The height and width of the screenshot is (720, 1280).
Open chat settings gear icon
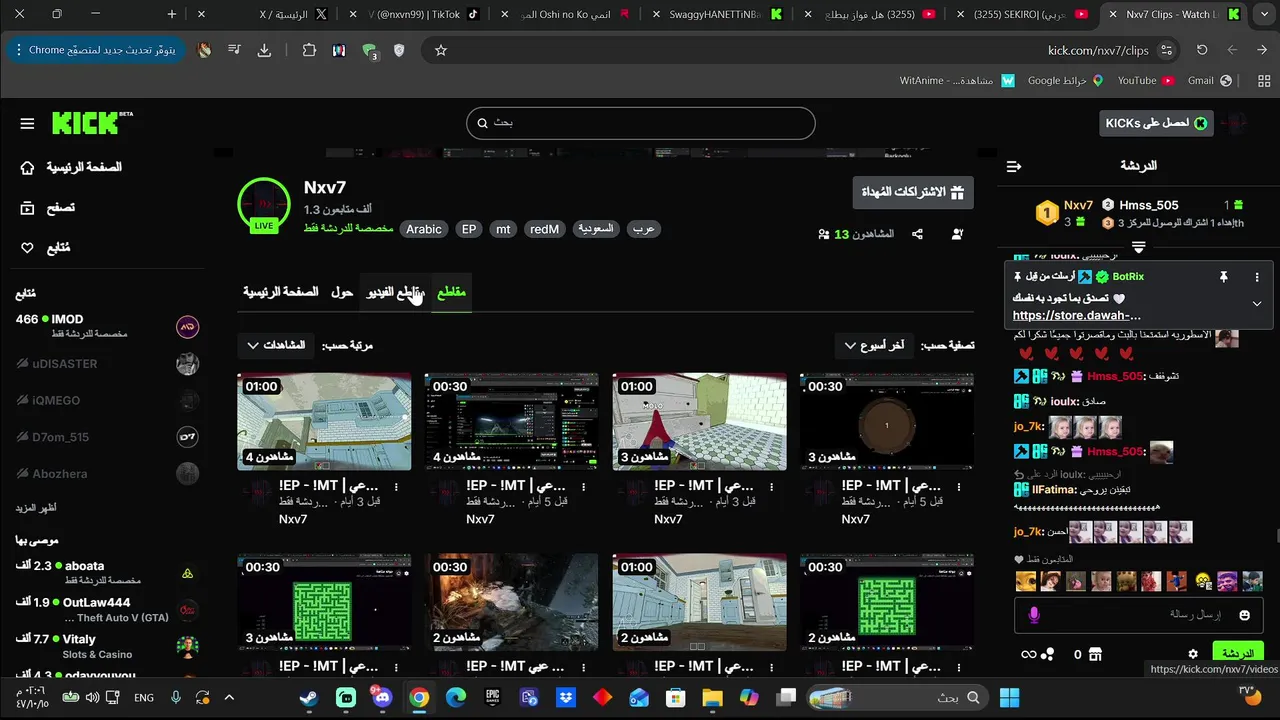pyautogui.click(x=1193, y=654)
